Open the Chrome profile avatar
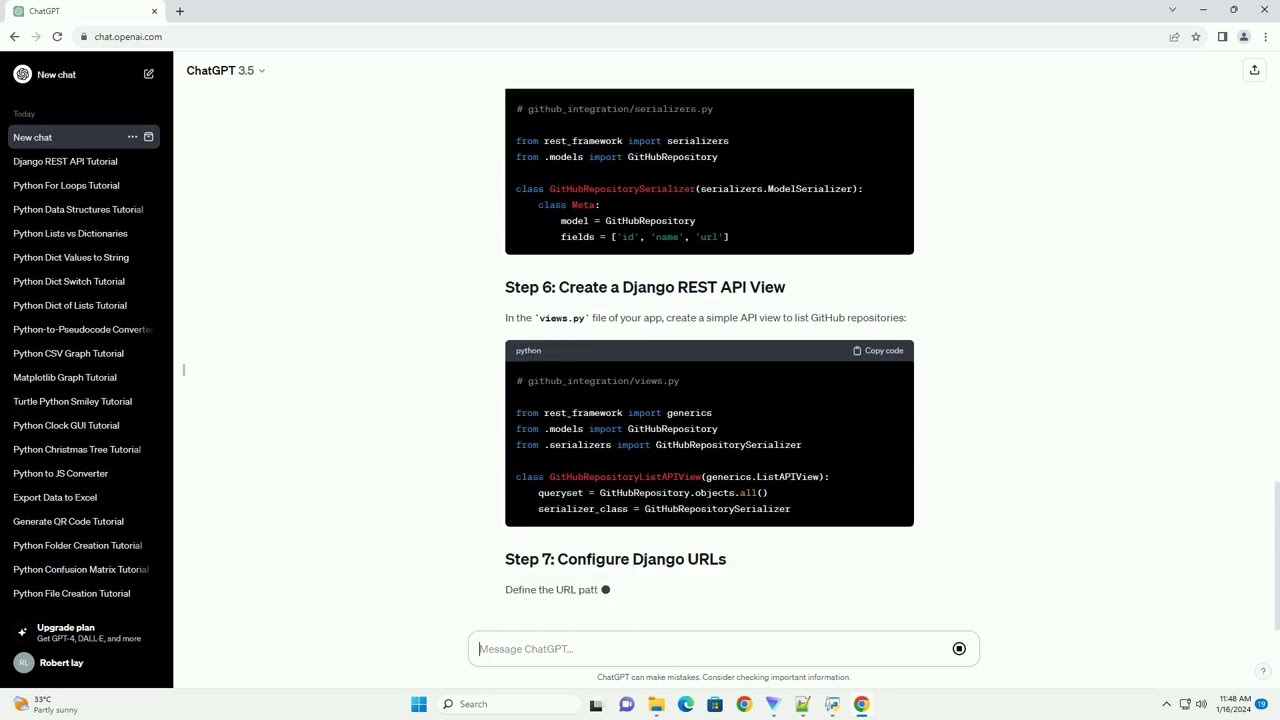 coord(1244,37)
